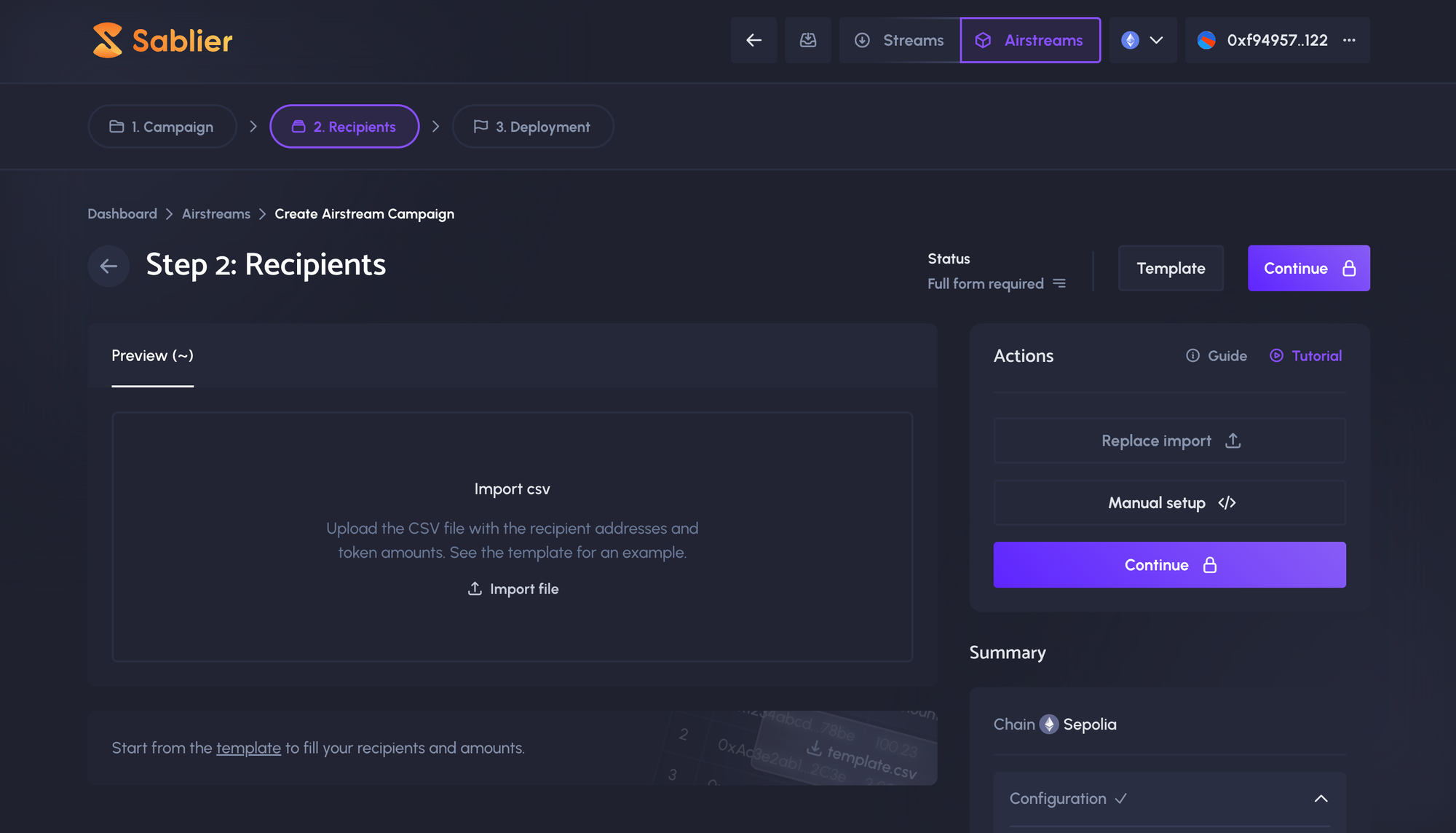Image resolution: width=1456 pixels, height=833 pixels.
Task: Click the back arrow in top navbar
Action: tap(753, 40)
